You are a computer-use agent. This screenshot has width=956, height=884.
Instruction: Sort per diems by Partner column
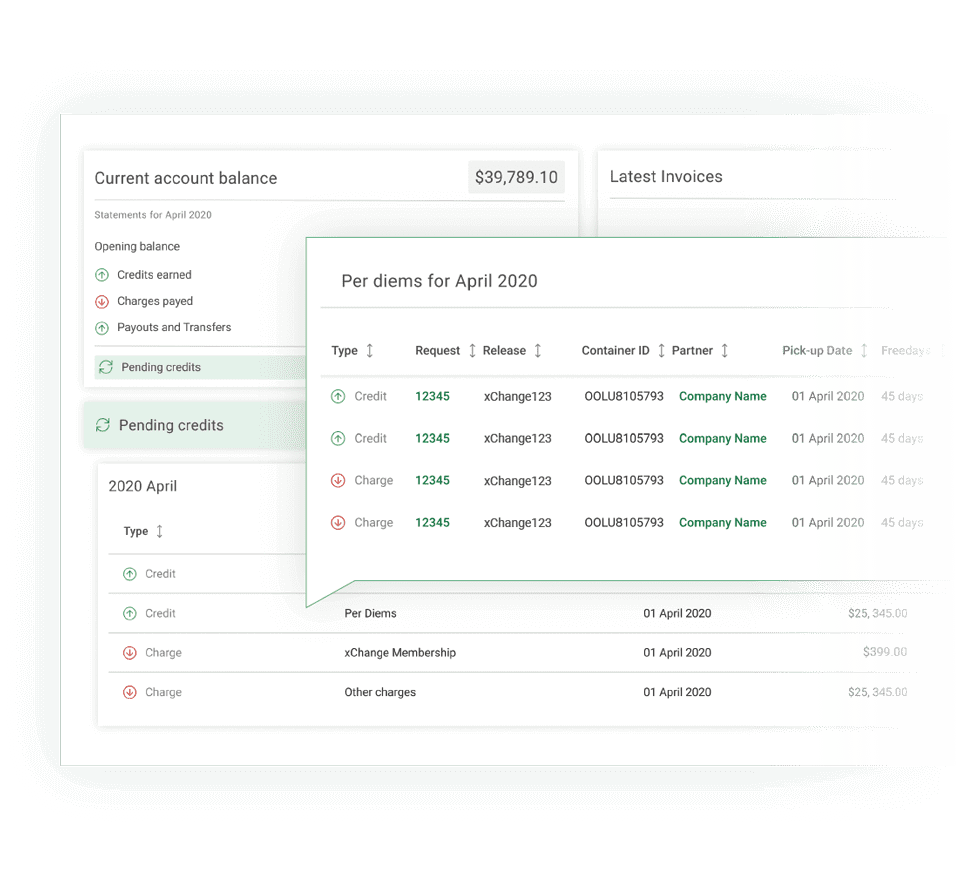(x=724, y=351)
